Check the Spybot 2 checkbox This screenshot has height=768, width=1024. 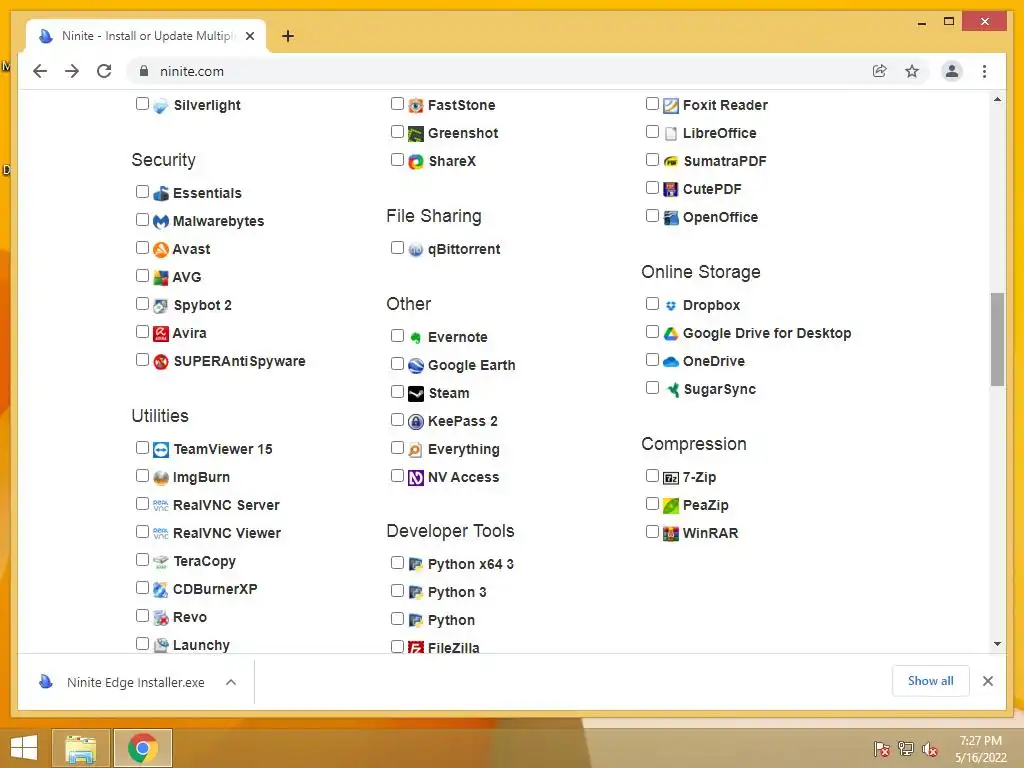click(x=142, y=304)
